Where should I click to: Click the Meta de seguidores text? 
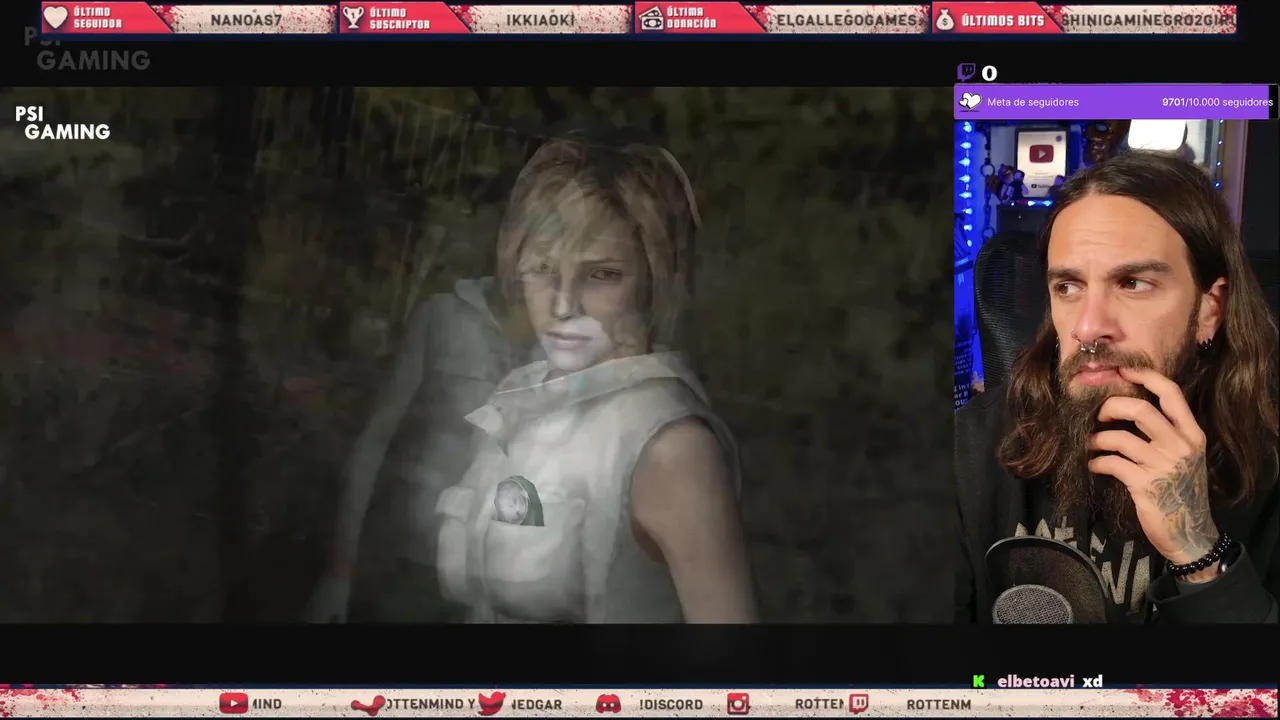point(1032,102)
